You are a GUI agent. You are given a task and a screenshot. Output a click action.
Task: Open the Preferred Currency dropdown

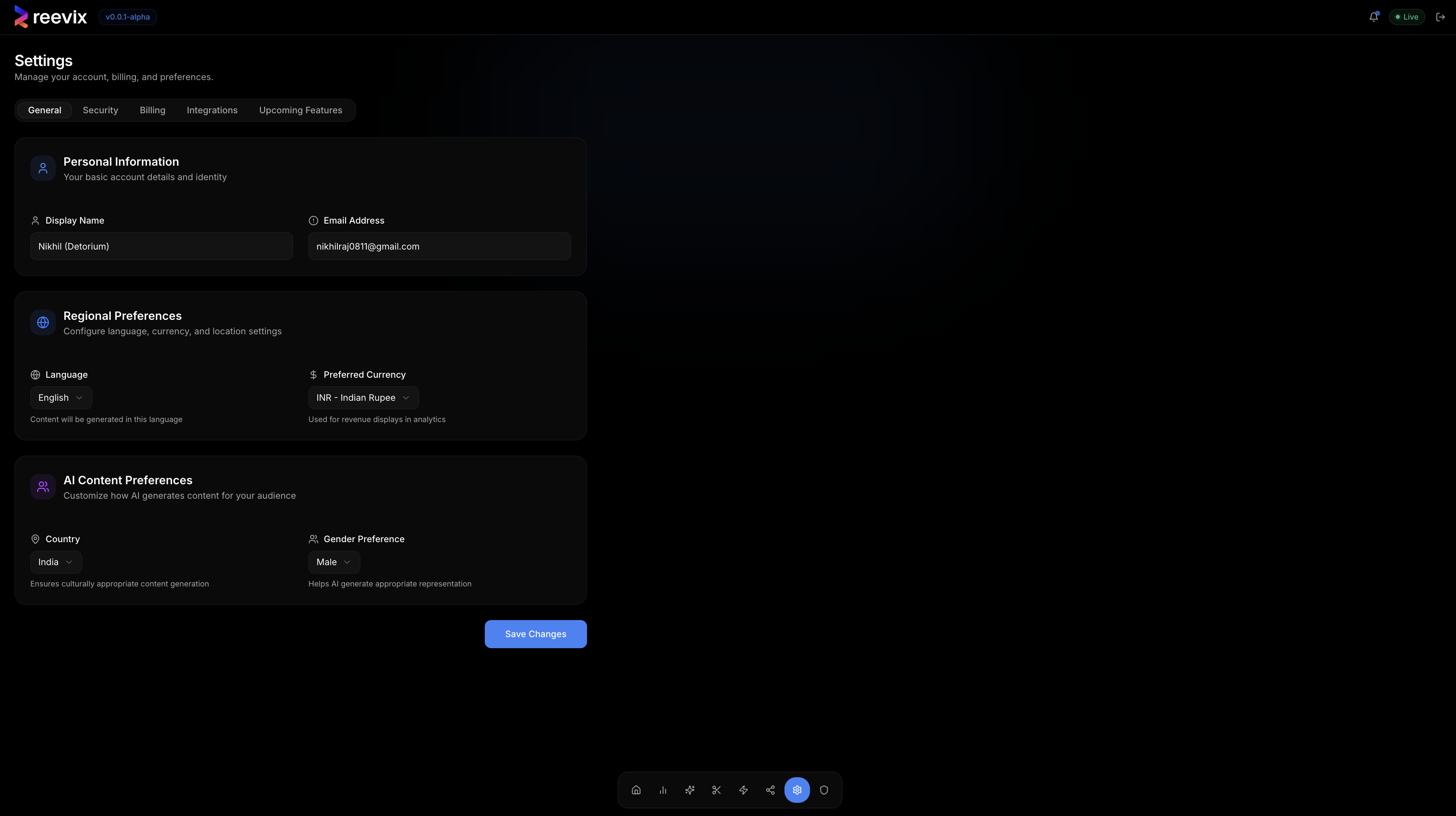tap(363, 397)
